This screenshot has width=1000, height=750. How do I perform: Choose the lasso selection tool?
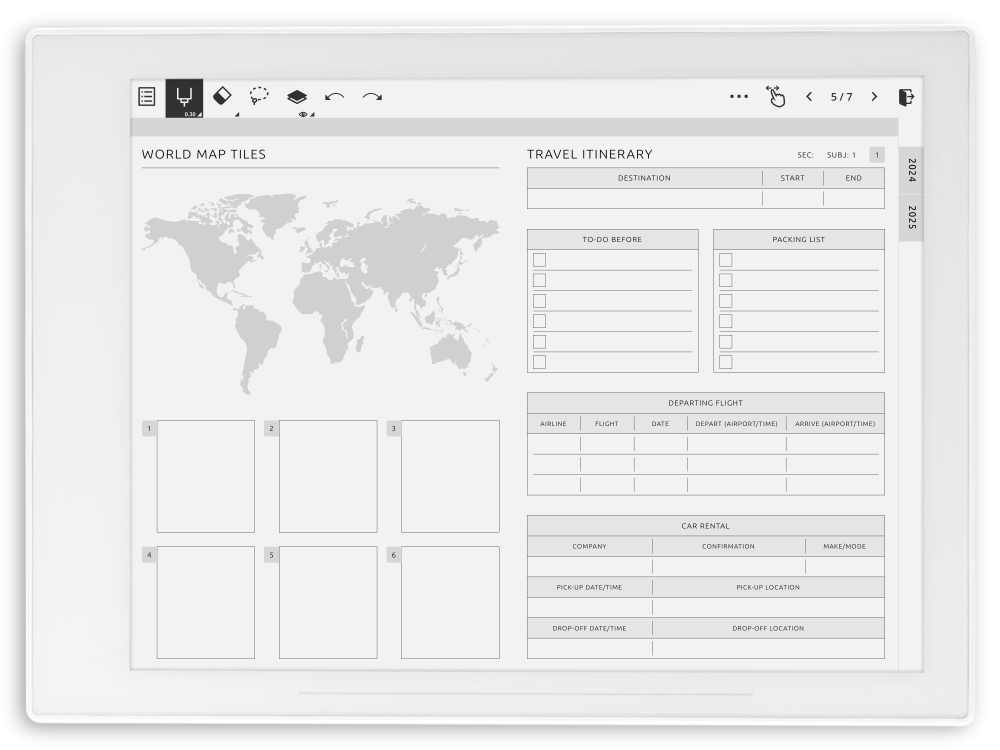point(259,96)
